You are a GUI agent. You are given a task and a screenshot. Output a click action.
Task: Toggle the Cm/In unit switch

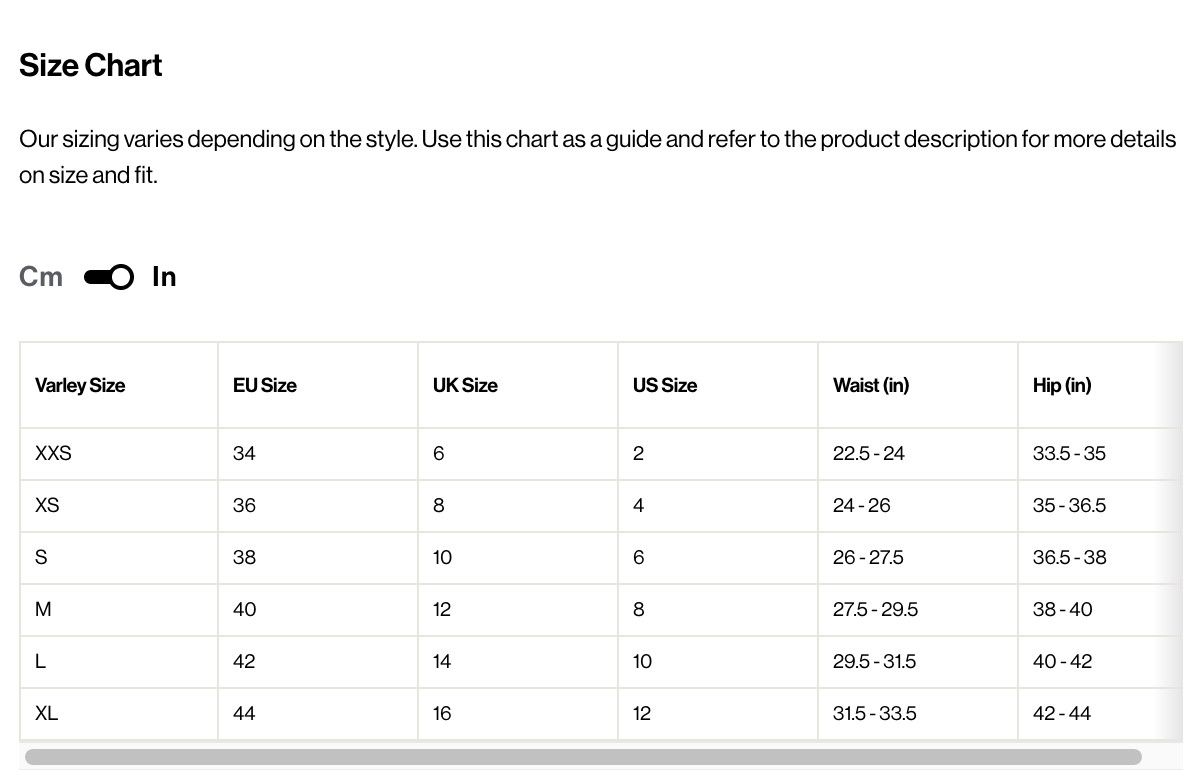tap(109, 277)
